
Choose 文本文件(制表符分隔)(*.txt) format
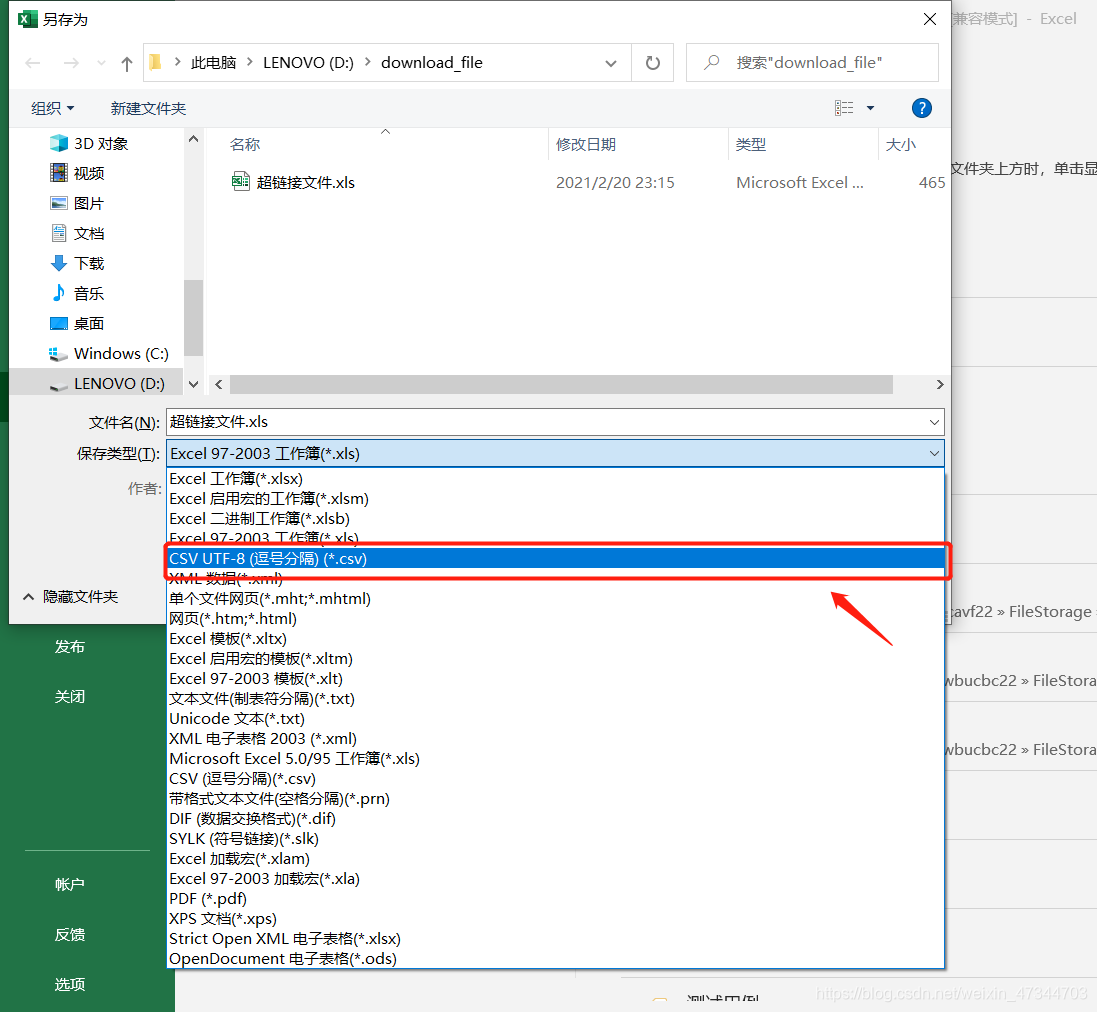click(x=555, y=699)
